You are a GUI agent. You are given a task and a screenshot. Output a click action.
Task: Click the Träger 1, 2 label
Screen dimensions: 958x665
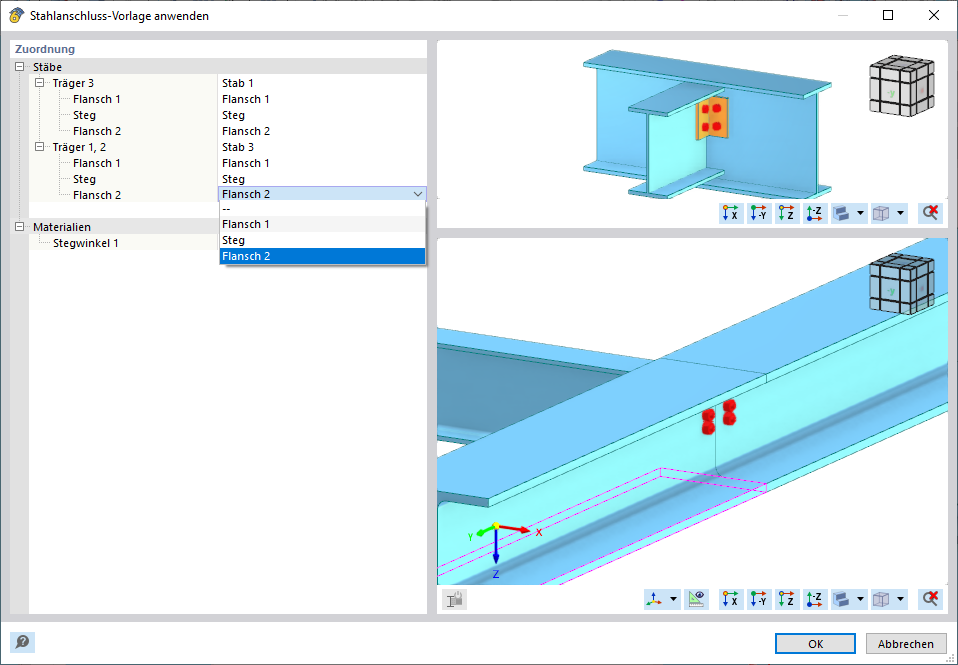79,147
